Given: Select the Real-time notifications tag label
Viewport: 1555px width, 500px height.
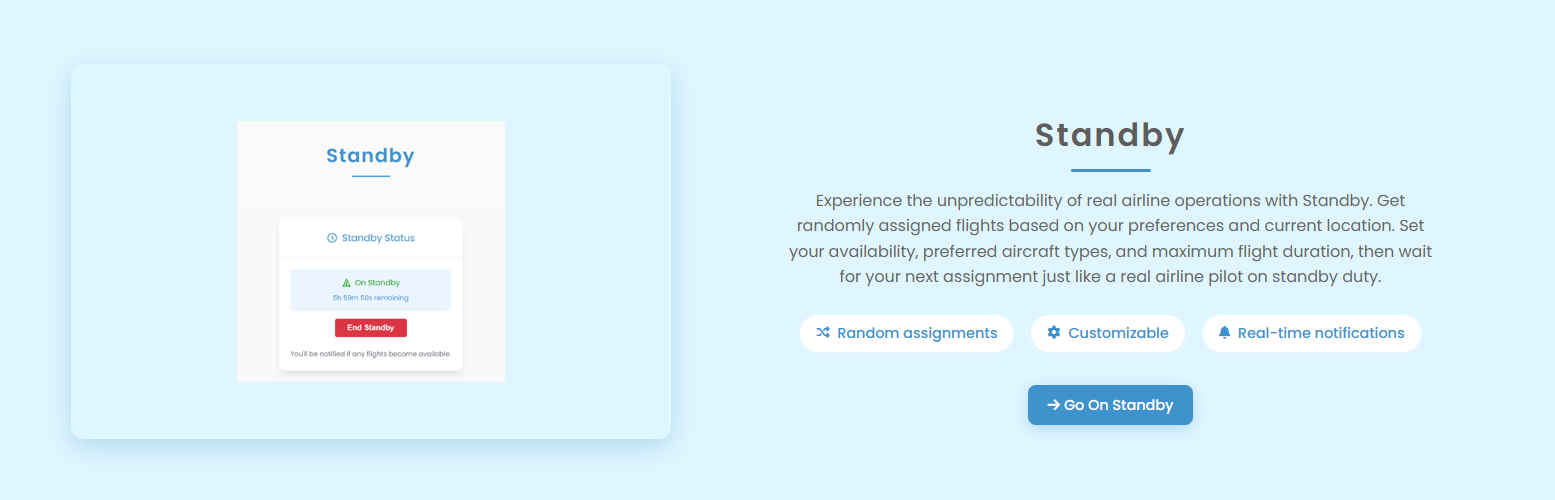Looking at the screenshot, I should point(1321,333).
